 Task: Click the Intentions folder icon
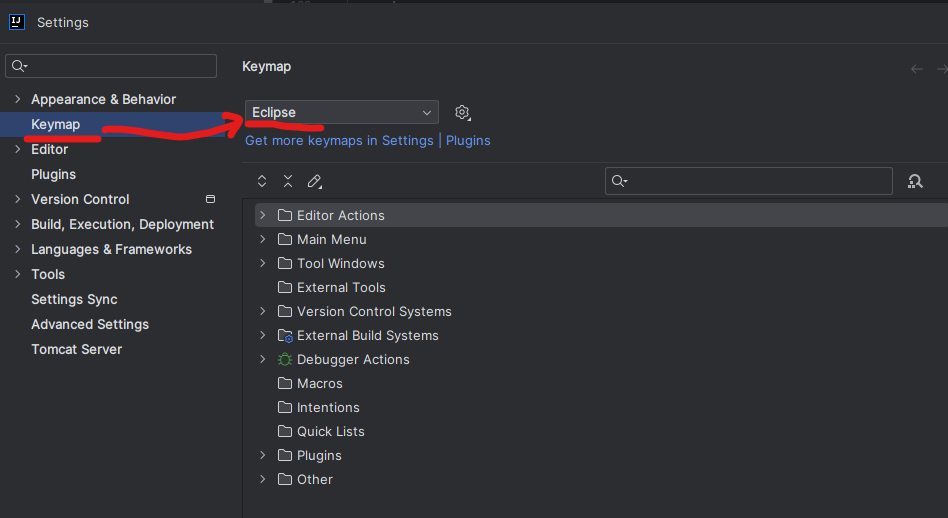pyautogui.click(x=285, y=407)
